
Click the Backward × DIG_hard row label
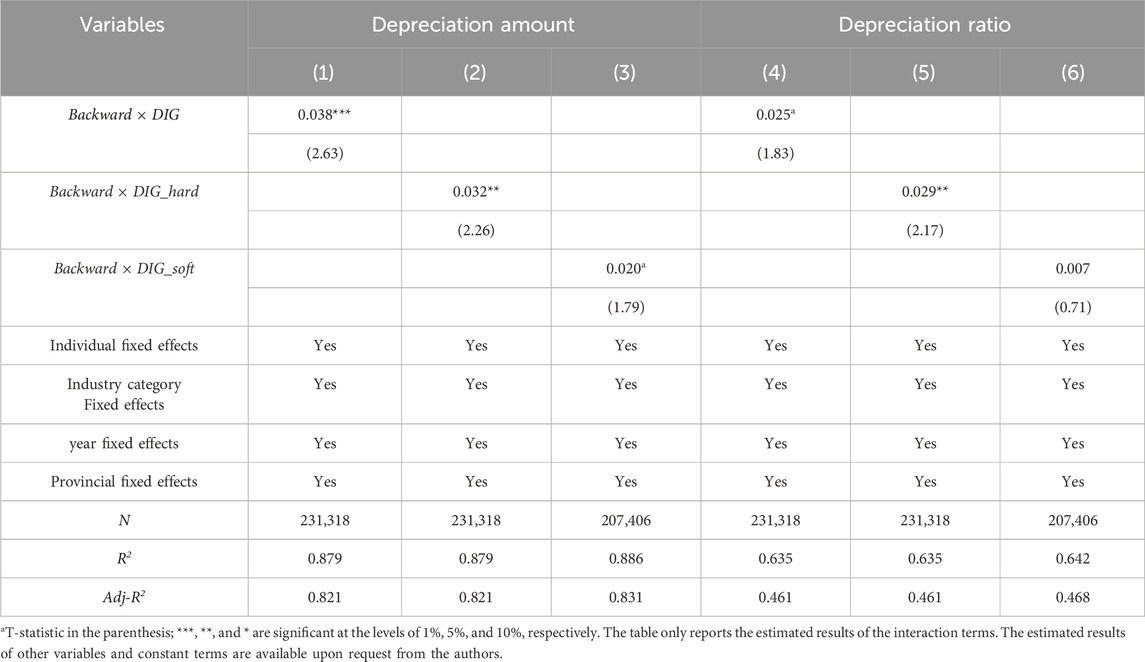point(124,191)
